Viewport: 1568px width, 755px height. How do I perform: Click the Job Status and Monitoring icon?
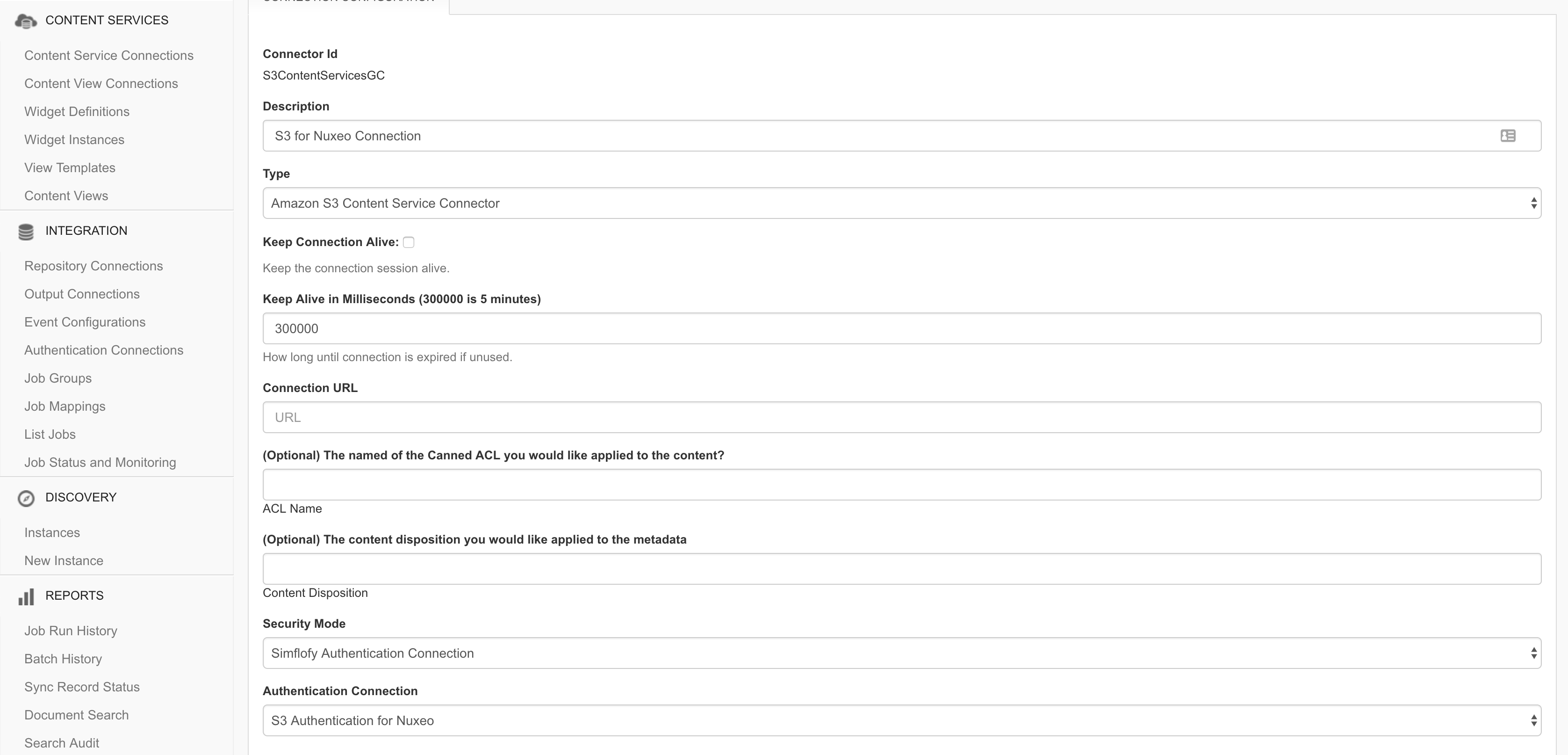pos(100,462)
